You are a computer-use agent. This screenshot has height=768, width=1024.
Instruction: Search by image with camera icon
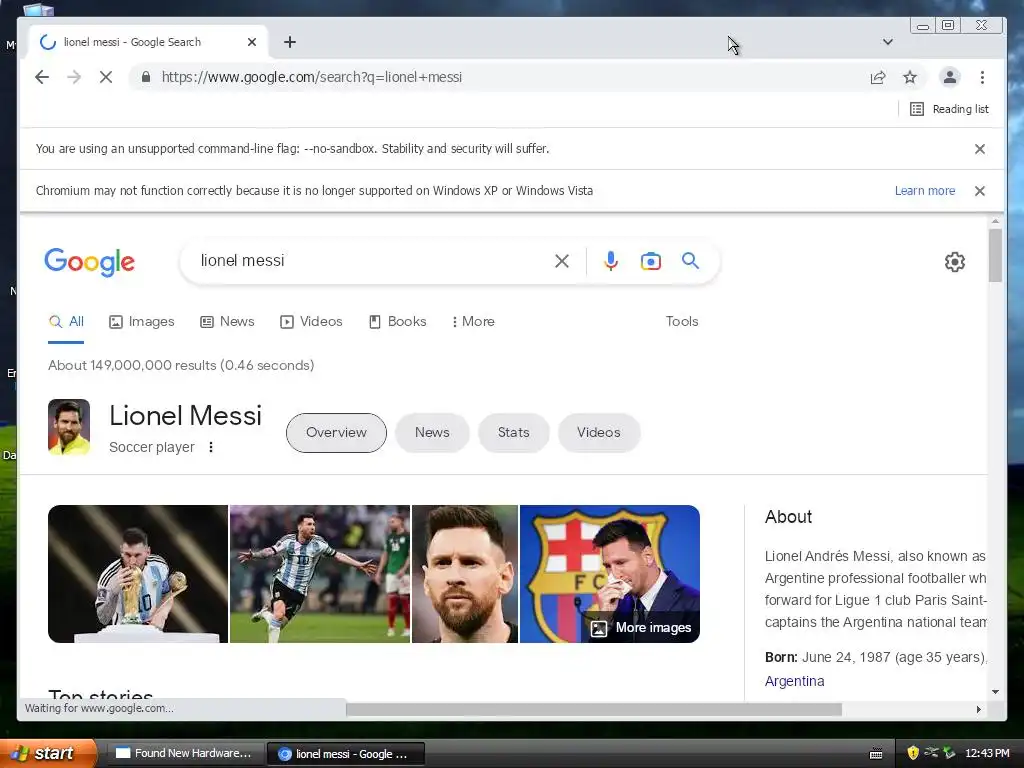(x=650, y=261)
